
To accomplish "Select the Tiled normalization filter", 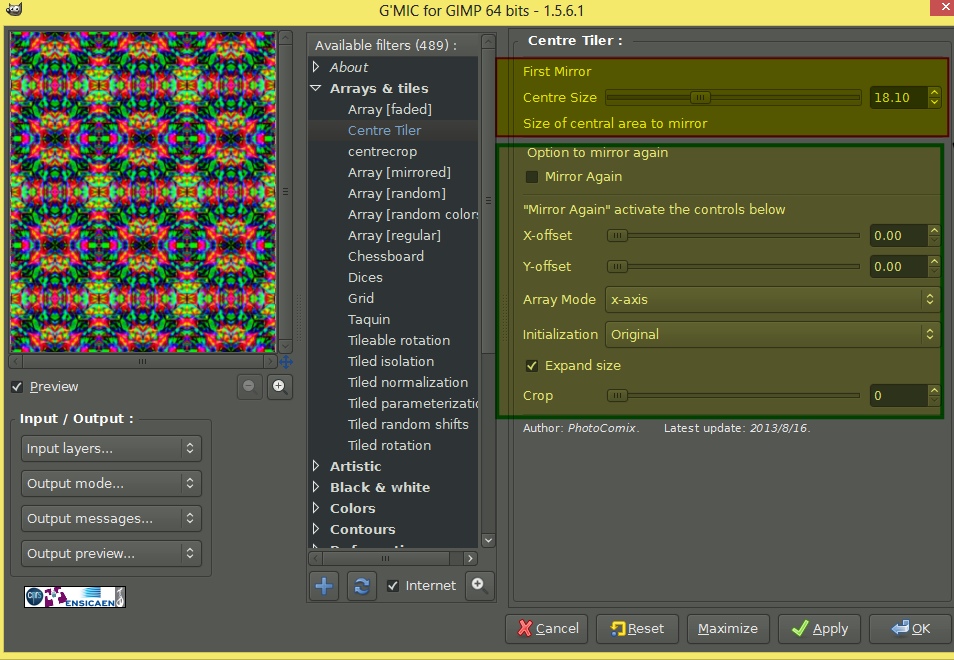I will point(408,382).
